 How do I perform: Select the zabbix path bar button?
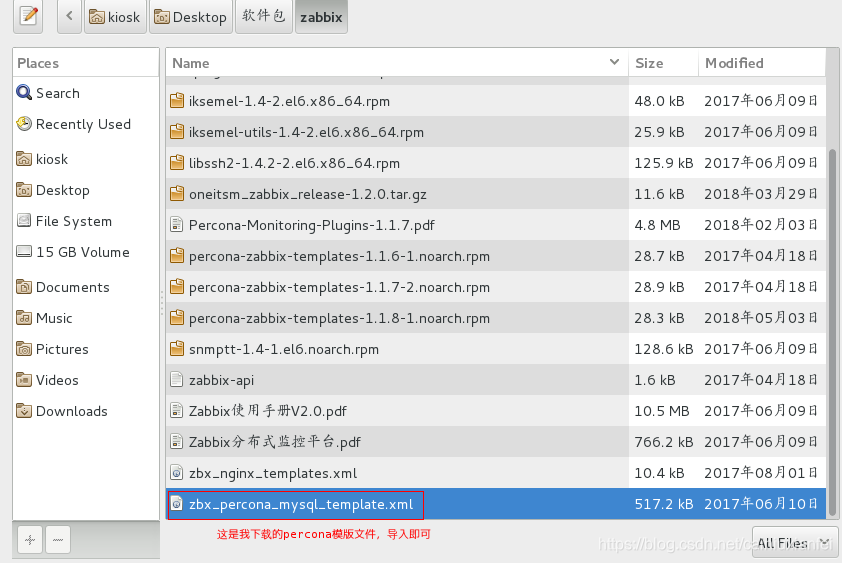tap(321, 17)
